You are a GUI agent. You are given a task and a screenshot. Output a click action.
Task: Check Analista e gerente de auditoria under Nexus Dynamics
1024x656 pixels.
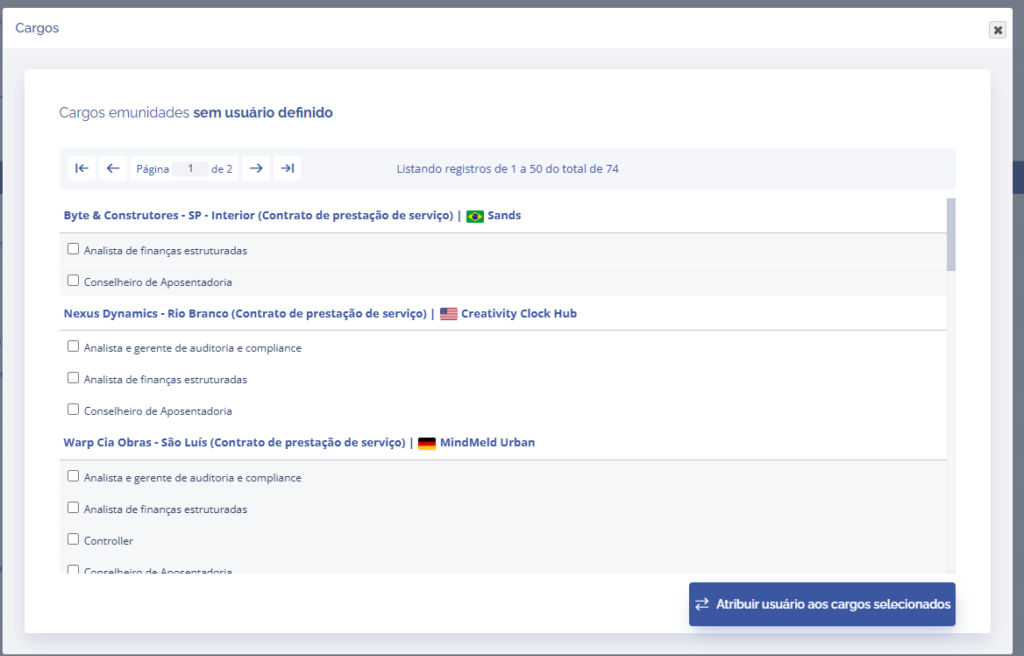73,347
